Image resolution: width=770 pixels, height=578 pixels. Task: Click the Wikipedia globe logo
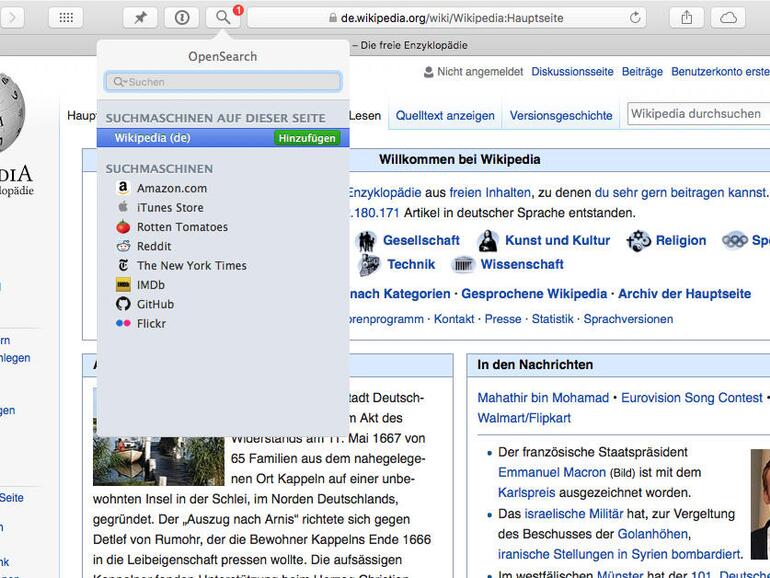click(x=11, y=112)
